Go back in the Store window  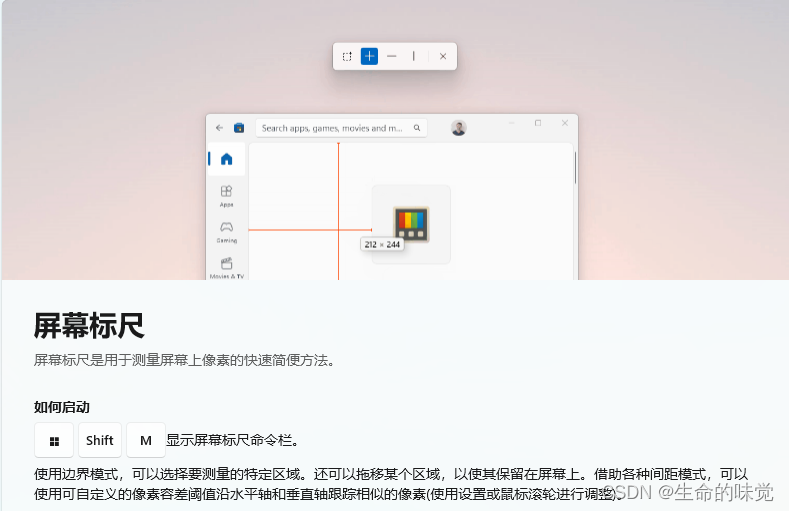[219, 128]
